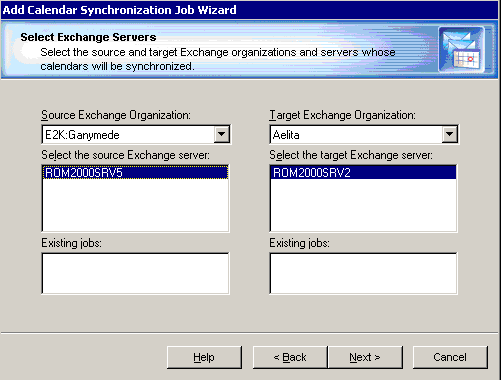
Task: Click the Target Exchange Organization label
Action: pyautogui.click(x=342, y=115)
